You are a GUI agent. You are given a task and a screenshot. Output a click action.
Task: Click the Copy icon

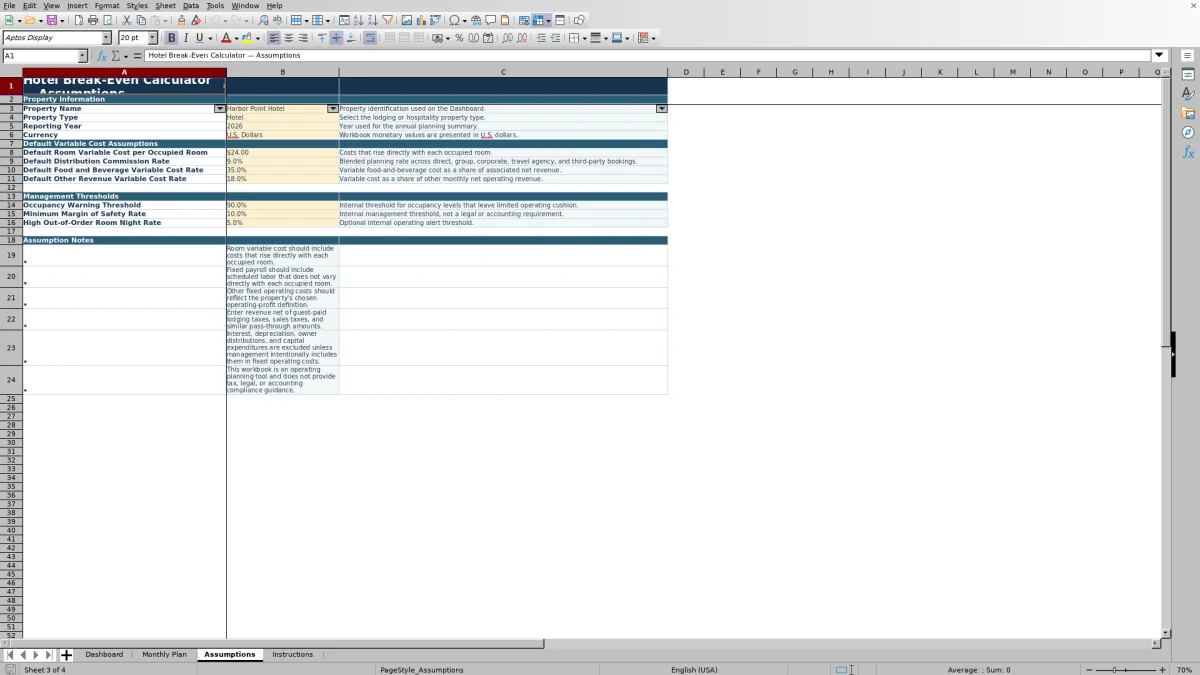click(x=141, y=20)
